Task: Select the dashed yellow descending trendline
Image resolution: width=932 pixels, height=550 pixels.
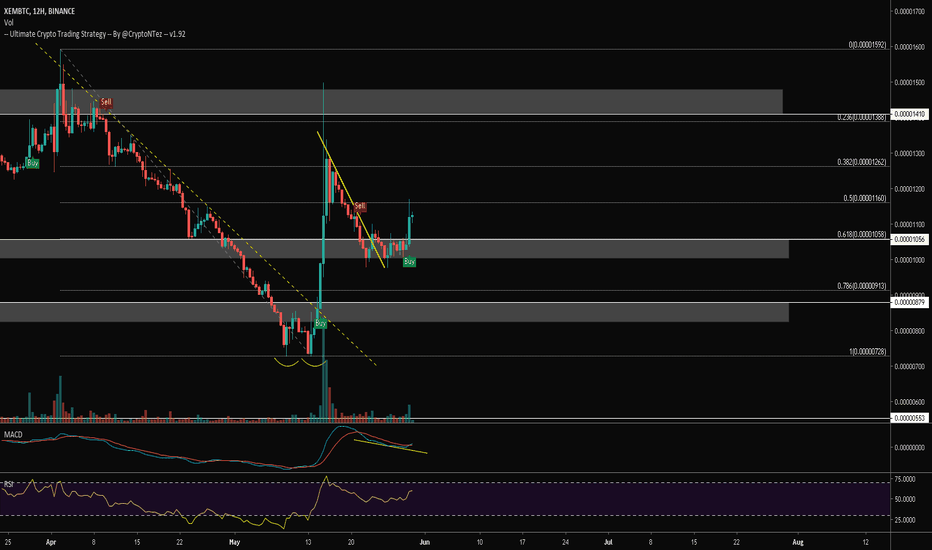Action: (206, 203)
